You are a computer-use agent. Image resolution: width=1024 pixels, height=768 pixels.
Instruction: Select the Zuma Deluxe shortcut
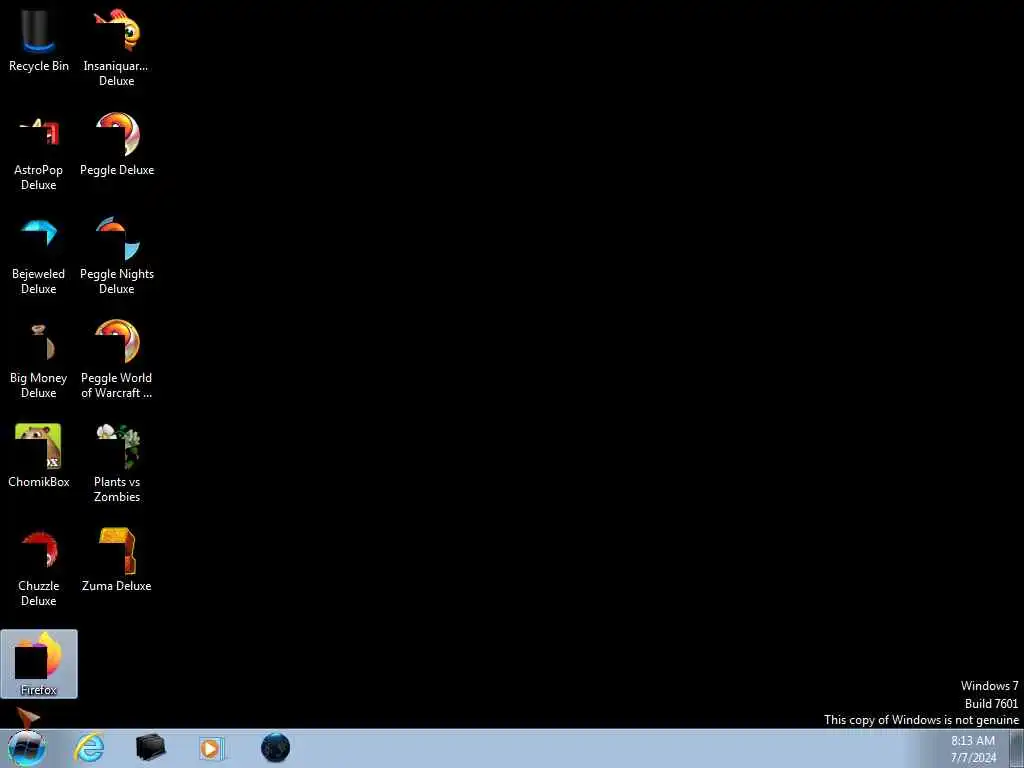click(117, 560)
